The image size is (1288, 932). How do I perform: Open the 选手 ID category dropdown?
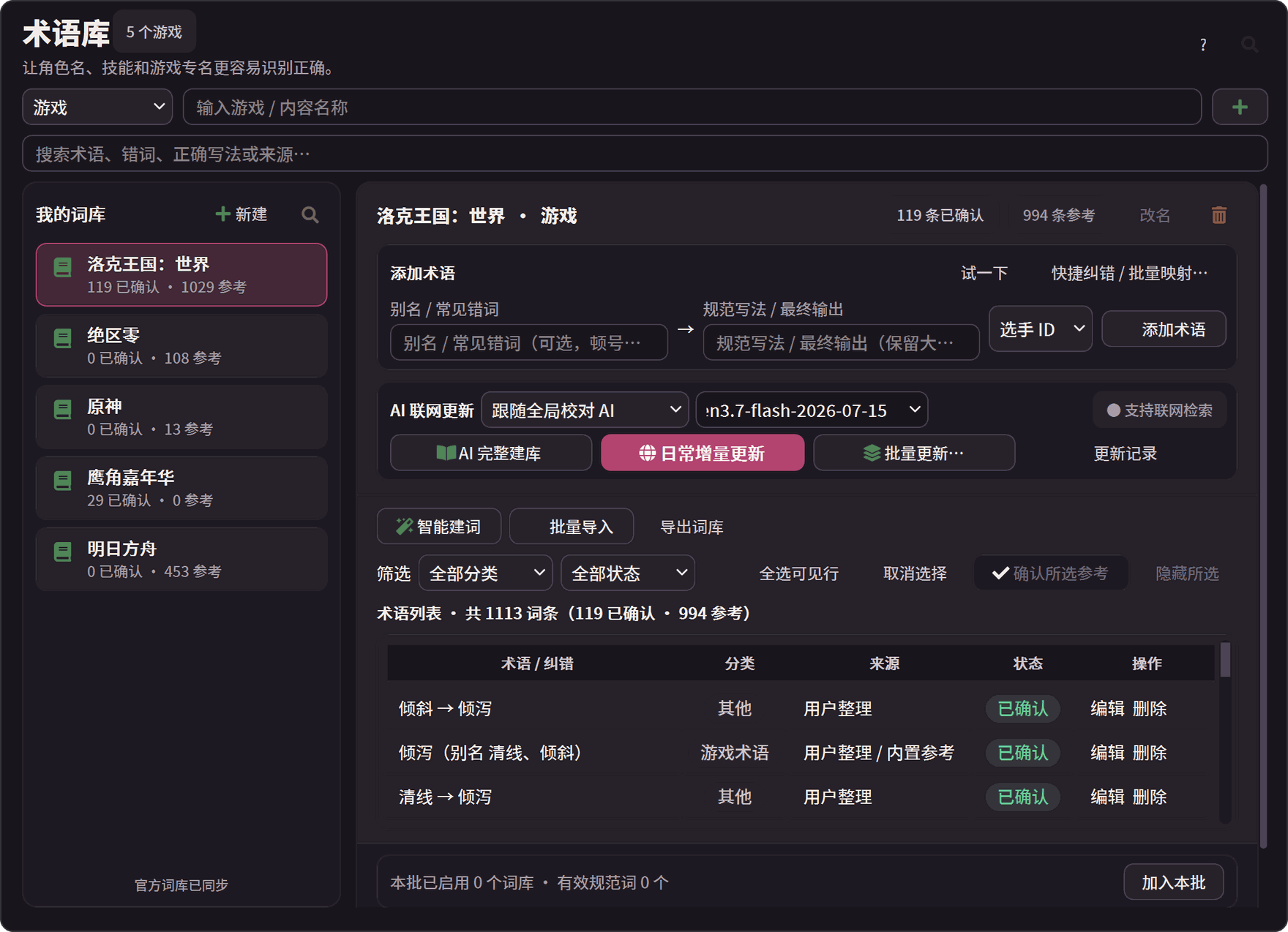[1041, 329]
